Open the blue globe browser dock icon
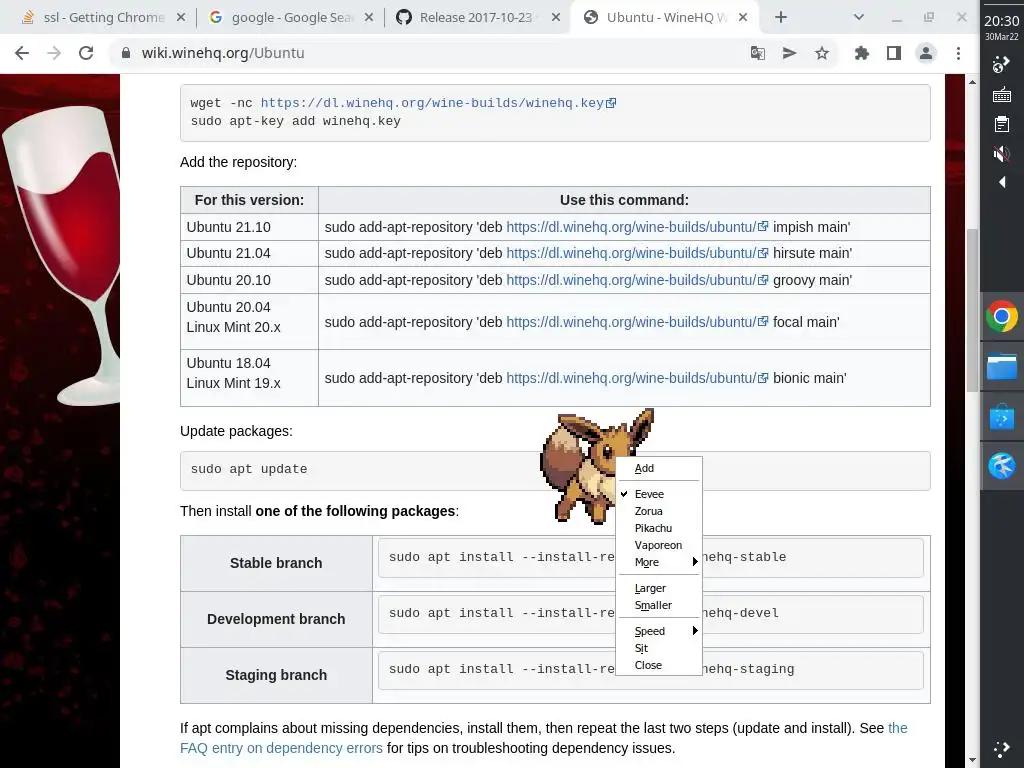1024x768 pixels. (1002, 466)
